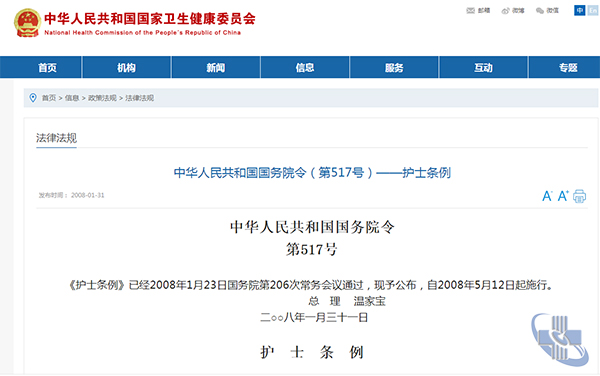Screen dimensions: 600x376
Task: Open the 专题 navigation menu
Action: 568,68
